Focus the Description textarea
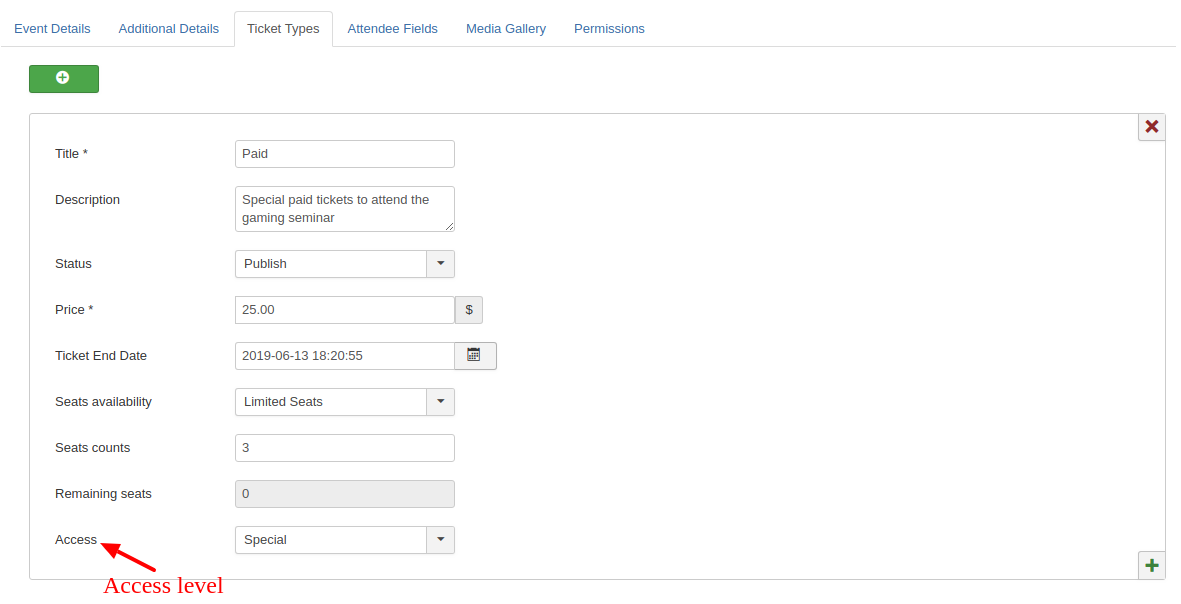 (345, 209)
